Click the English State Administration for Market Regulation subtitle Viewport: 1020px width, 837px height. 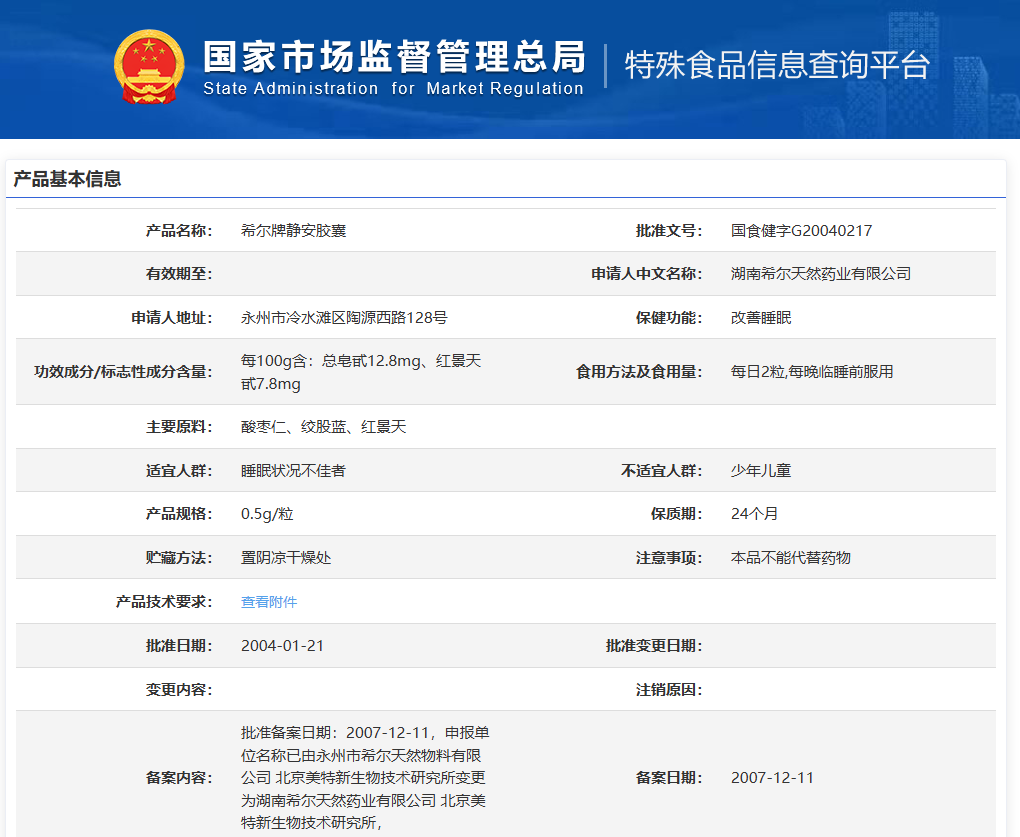pos(393,89)
